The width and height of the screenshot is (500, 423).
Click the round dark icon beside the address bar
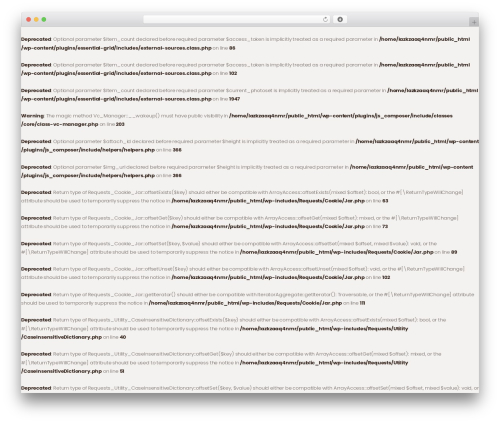point(340,20)
